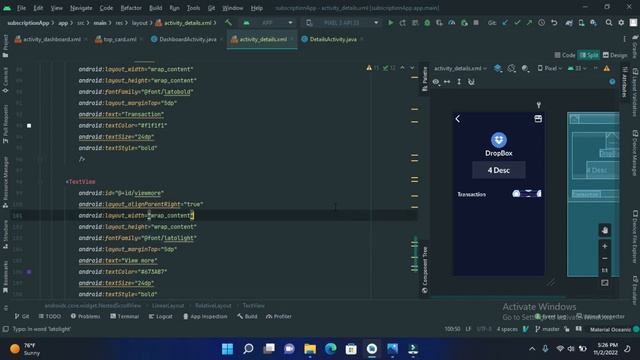Image resolution: width=640 pixels, height=360 pixels.
Task: Select the pan hand tool in preview
Action: coord(604,230)
